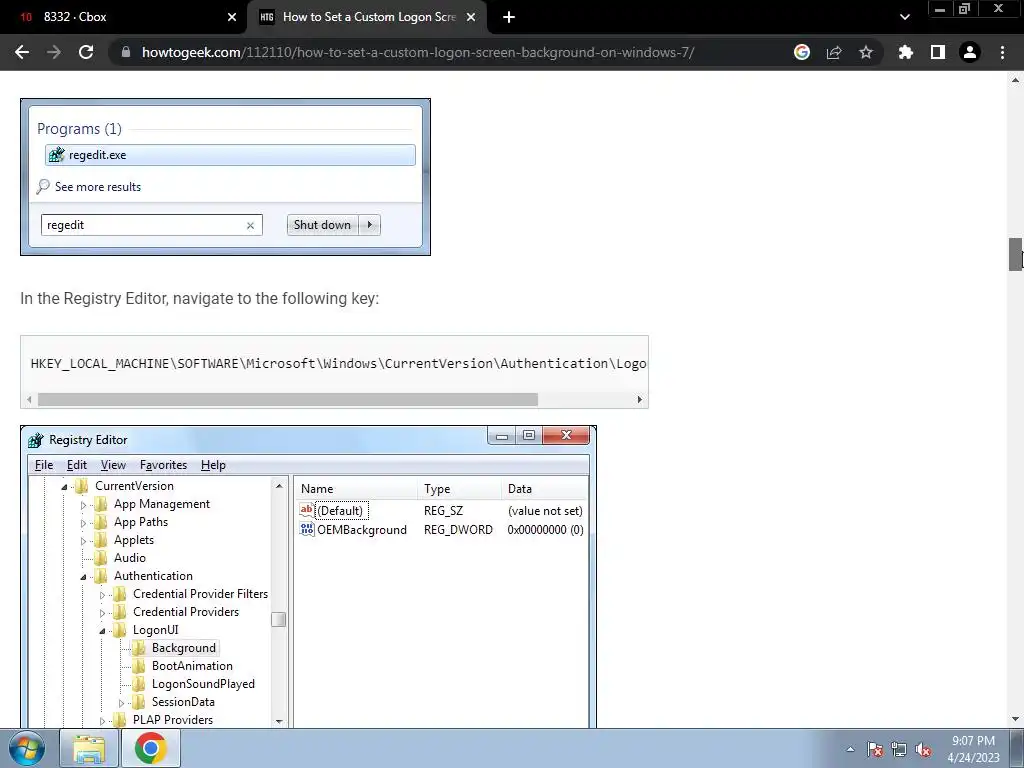This screenshot has height=768, width=1024.
Task: Open Windows Explorer from taskbar
Action: pyautogui.click(x=89, y=748)
